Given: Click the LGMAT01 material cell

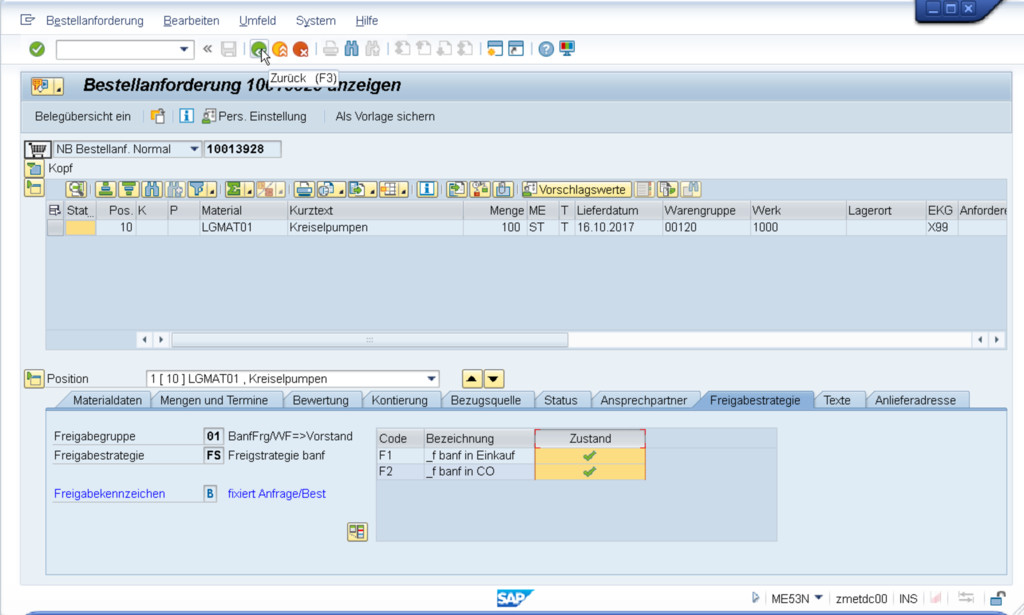Looking at the screenshot, I should [243, 227].
